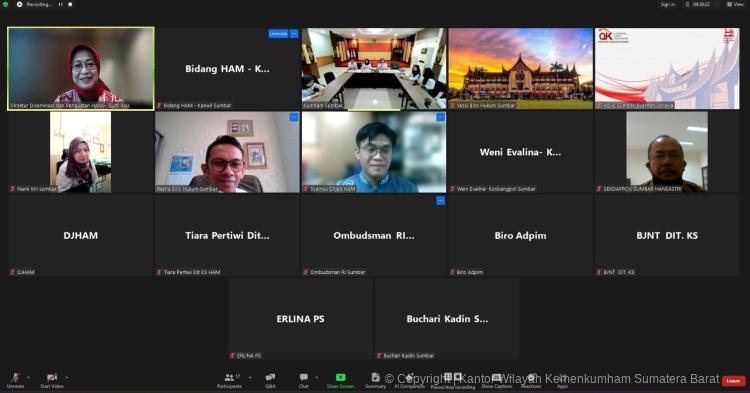This screenshot has width=750, height=393.
Task: Open the View layout menu
Action: 736,4
